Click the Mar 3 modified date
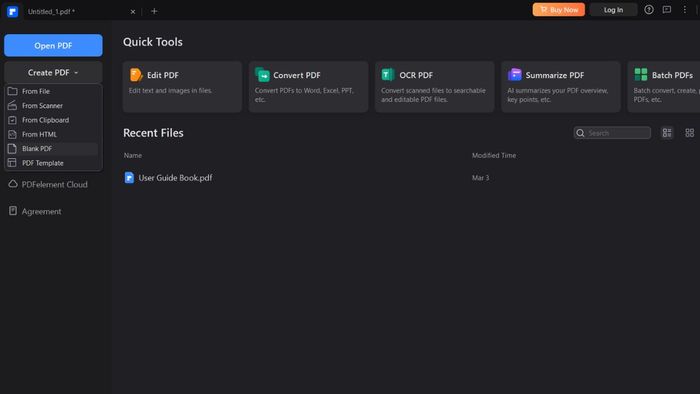700x394 pixels. click(480, 178)
